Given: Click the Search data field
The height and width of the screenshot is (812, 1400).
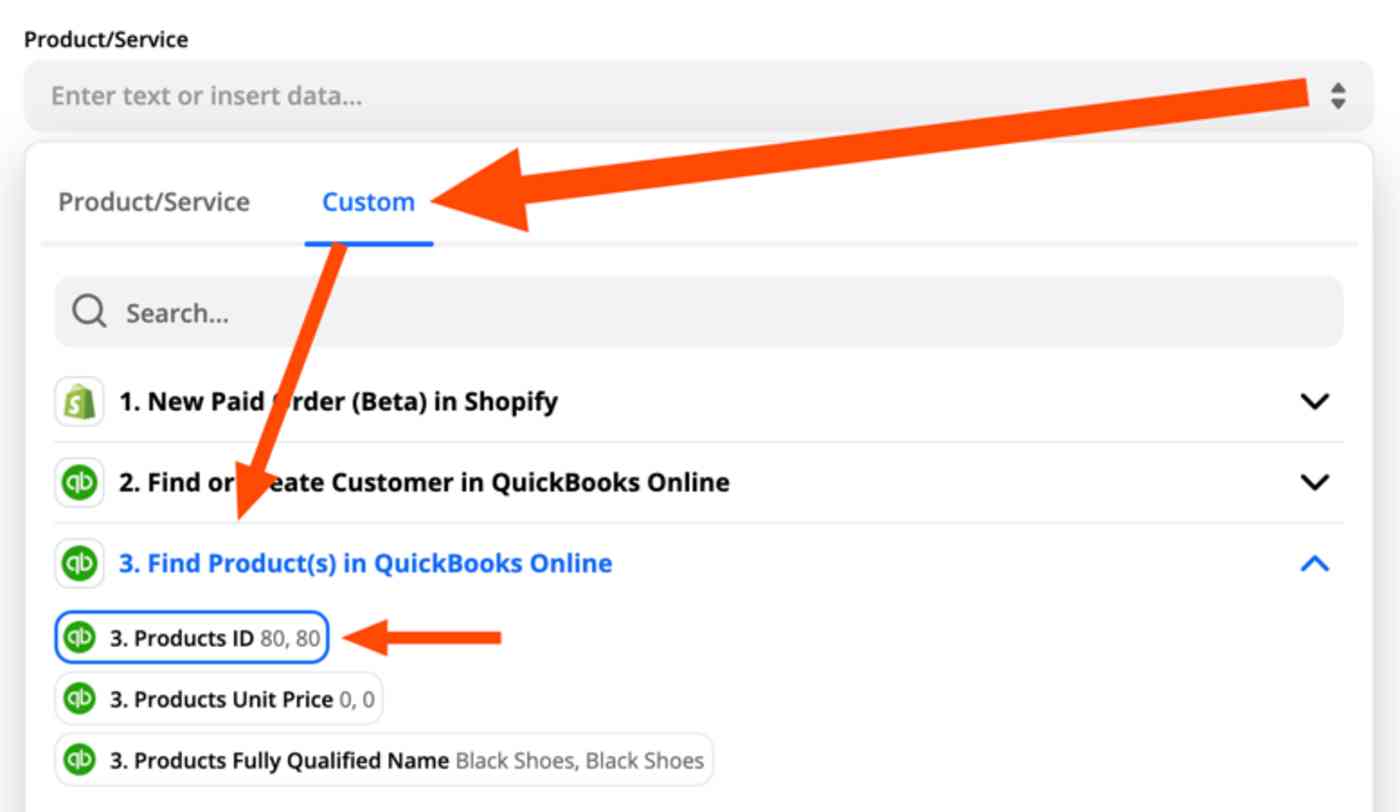Looking at the screenshot, I should (699, 313).
